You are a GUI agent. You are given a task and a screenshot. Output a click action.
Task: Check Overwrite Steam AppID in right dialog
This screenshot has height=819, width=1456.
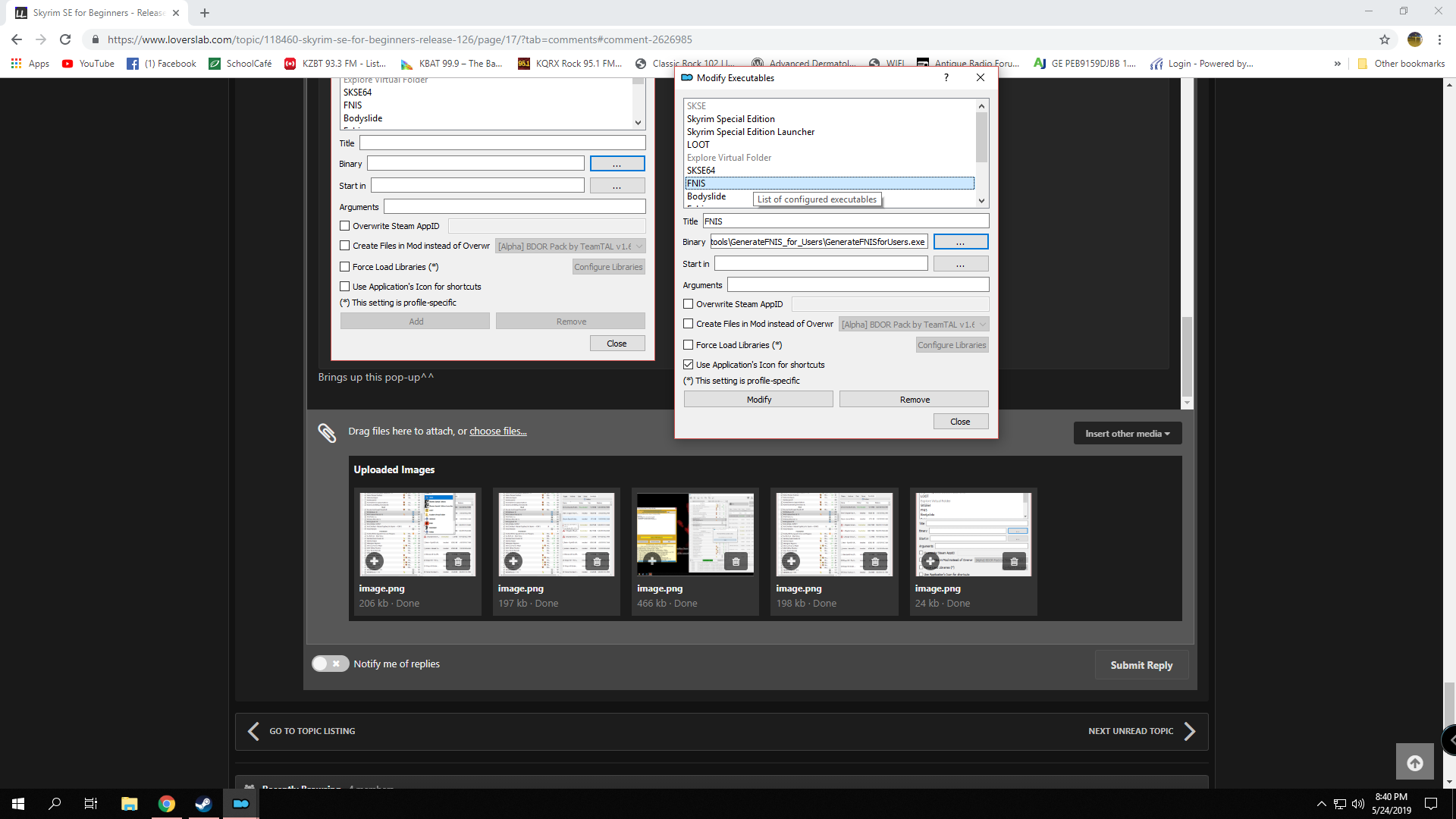click(x=688, y=304)
